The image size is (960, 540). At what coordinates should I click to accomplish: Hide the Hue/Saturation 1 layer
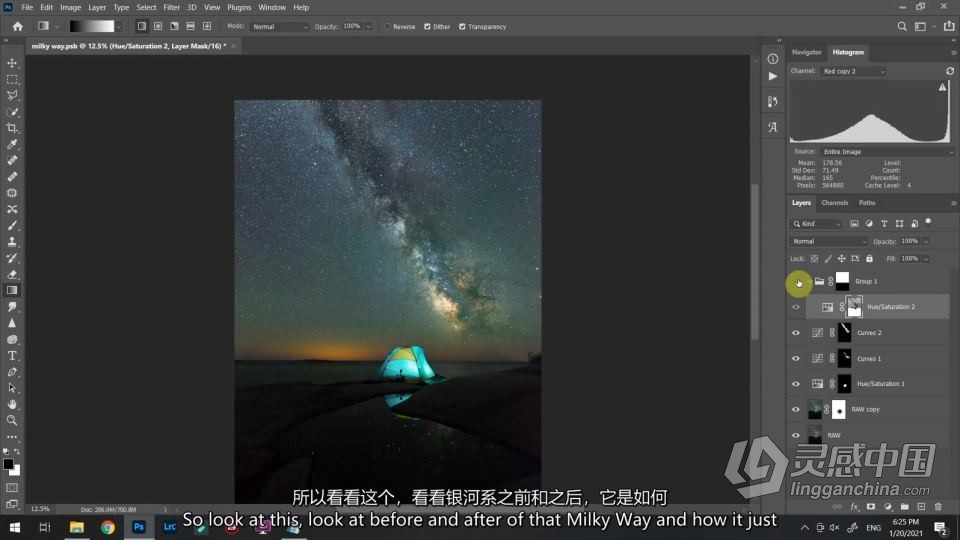[796, 384]
